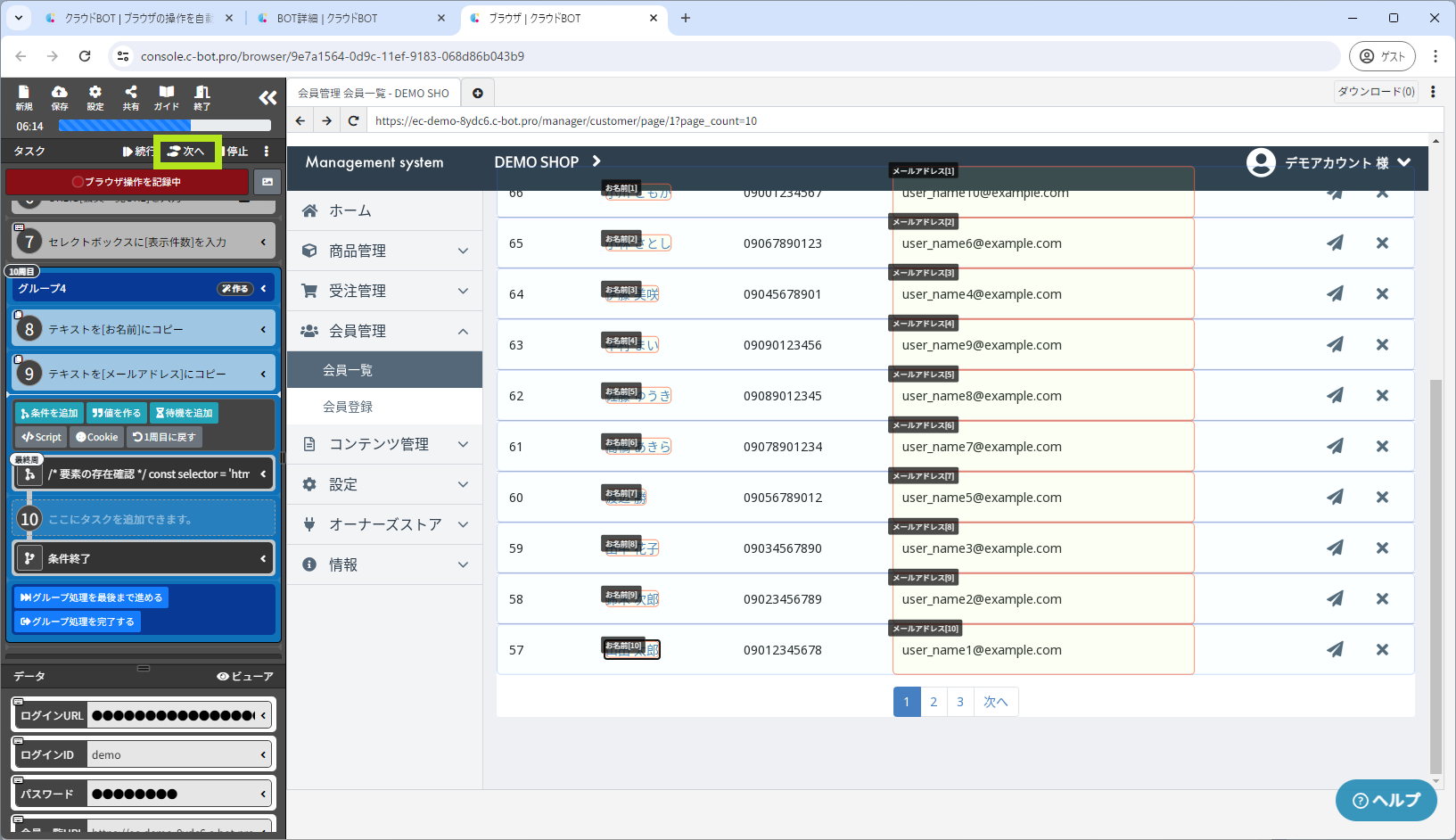This screenshot has height=840, width=1456.
Task: Expand the 商品管理 menu
Action: coord(385,251)
